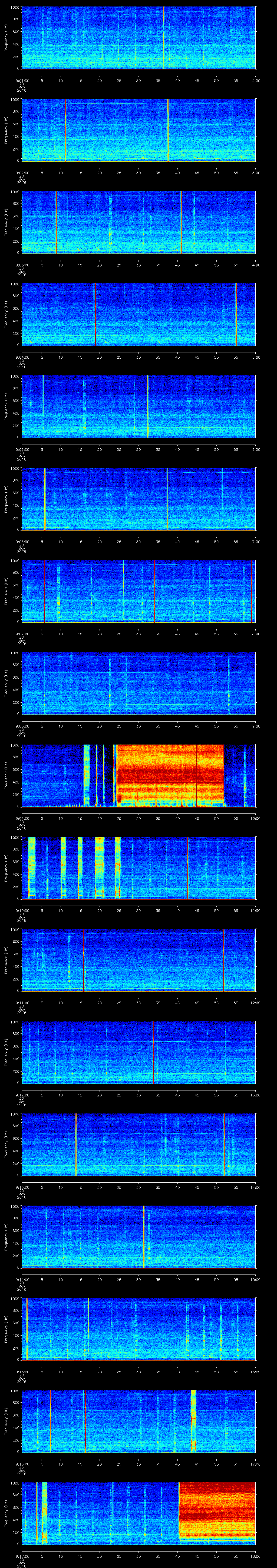The height and width of the screenshot is (1568, 277).
Task: Click the 2:00 end time label
Action: (x=256, y=80)
